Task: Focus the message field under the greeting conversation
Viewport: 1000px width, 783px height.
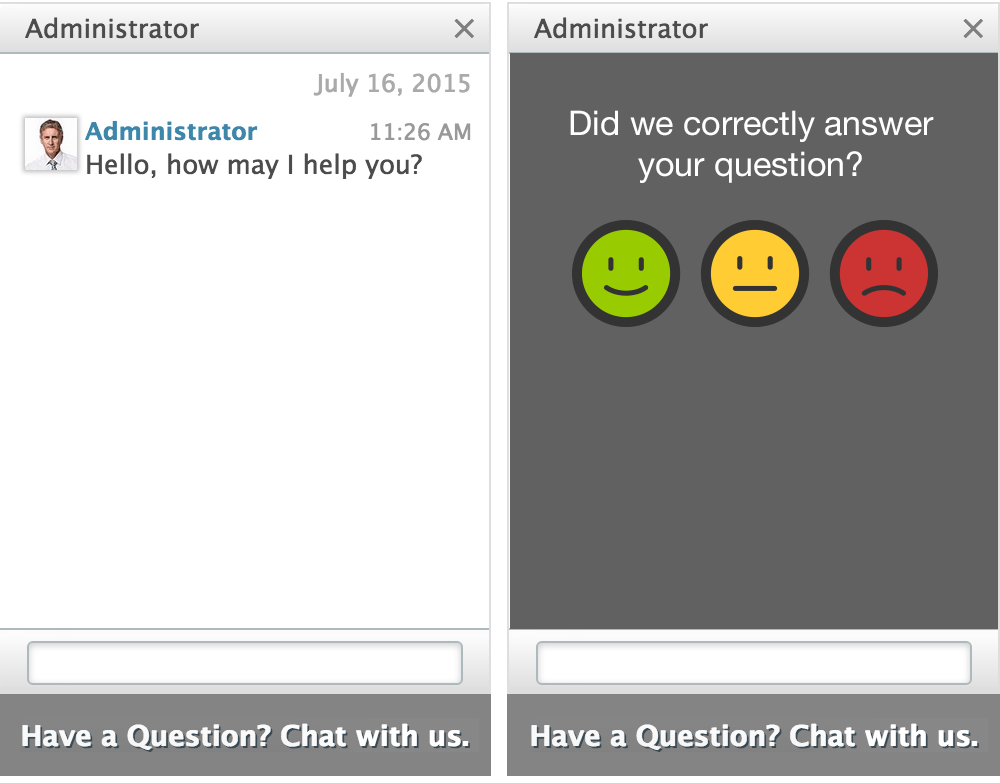Action: (245, 663)
